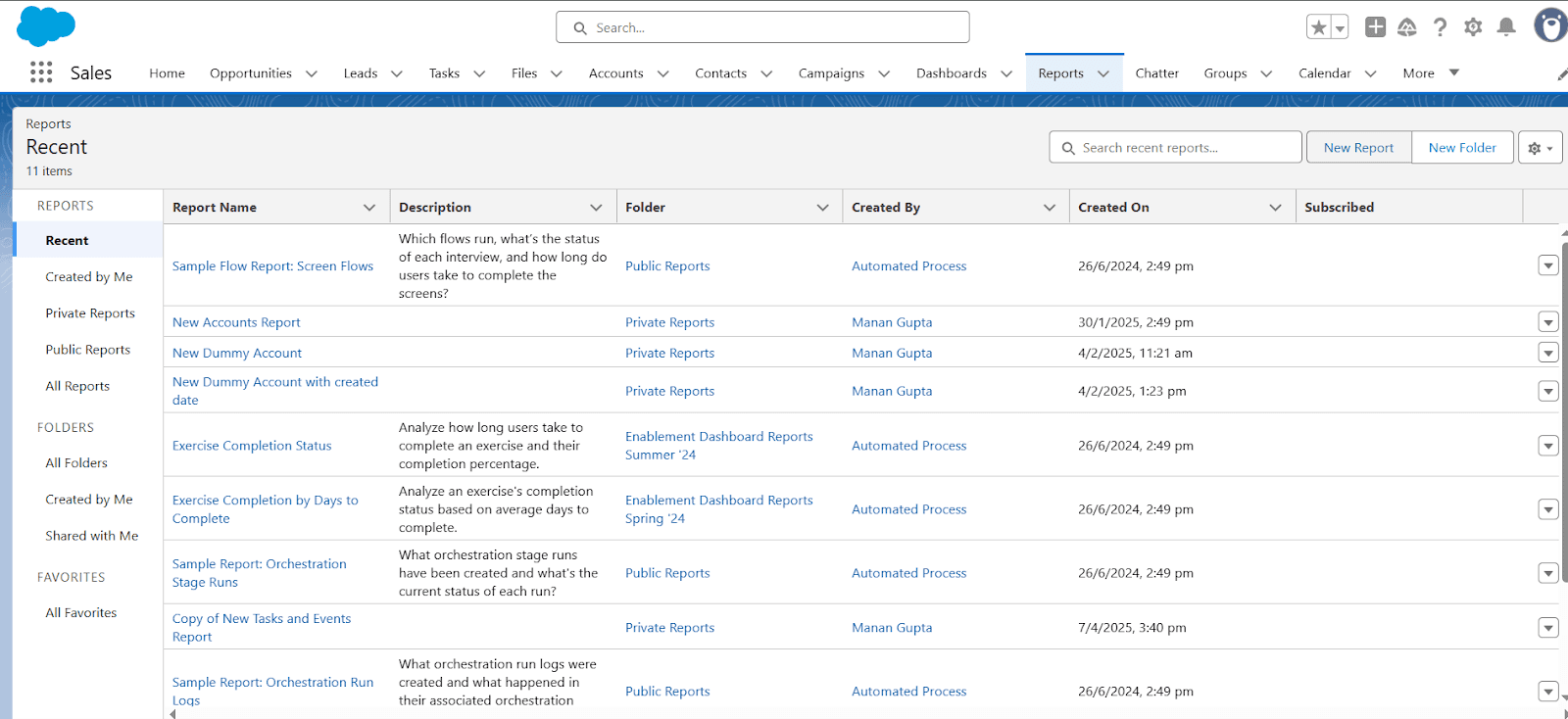Open Created On column menu chevron
1568x719 pixels.
coord(1275,208)
